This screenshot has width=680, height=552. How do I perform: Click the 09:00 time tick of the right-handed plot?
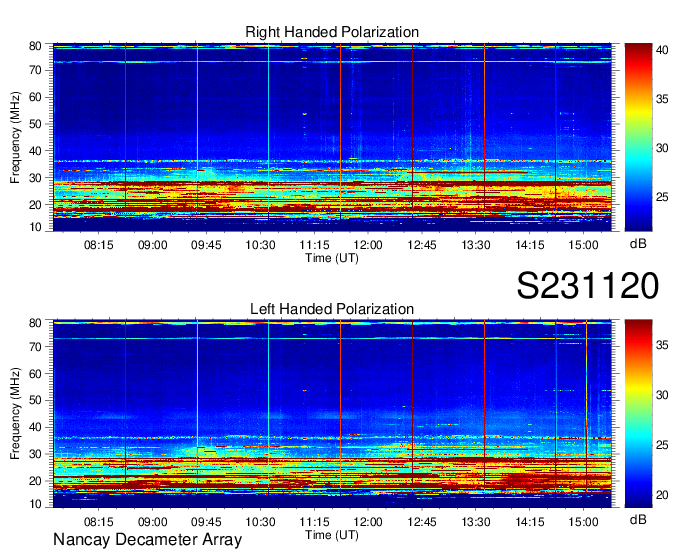pos(153,245)
